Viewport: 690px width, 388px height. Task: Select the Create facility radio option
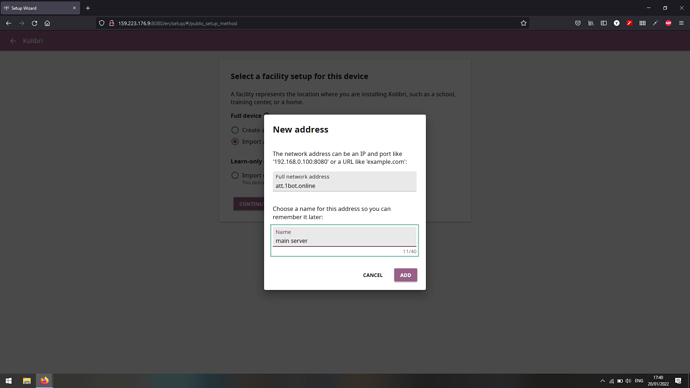coord(235,130)
